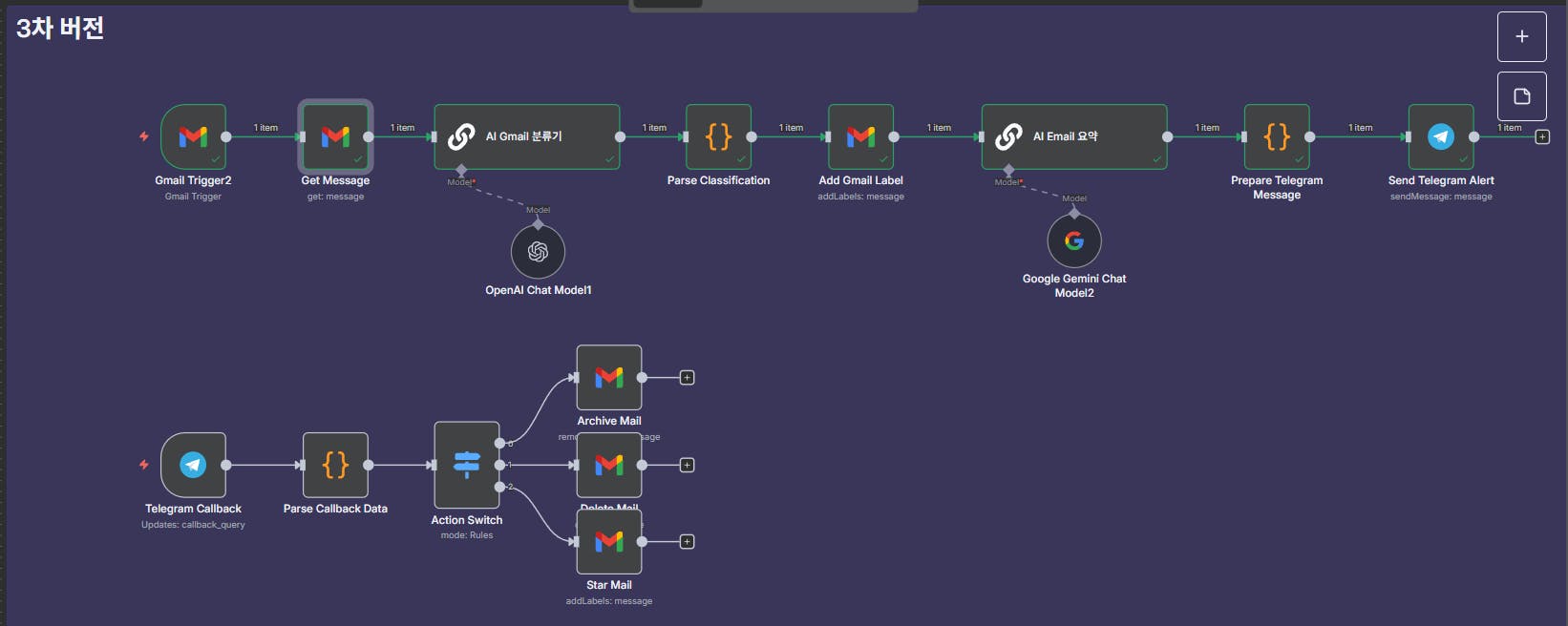Add a node after Send Telegram Alert
This screenshot has width=1568, height=626.
[x=1541, y=136]
